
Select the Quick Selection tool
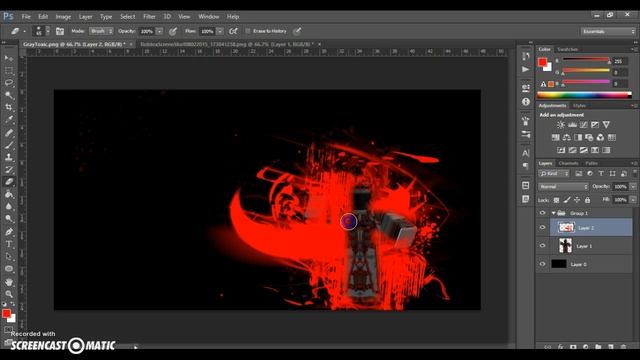tap(9, 96)
